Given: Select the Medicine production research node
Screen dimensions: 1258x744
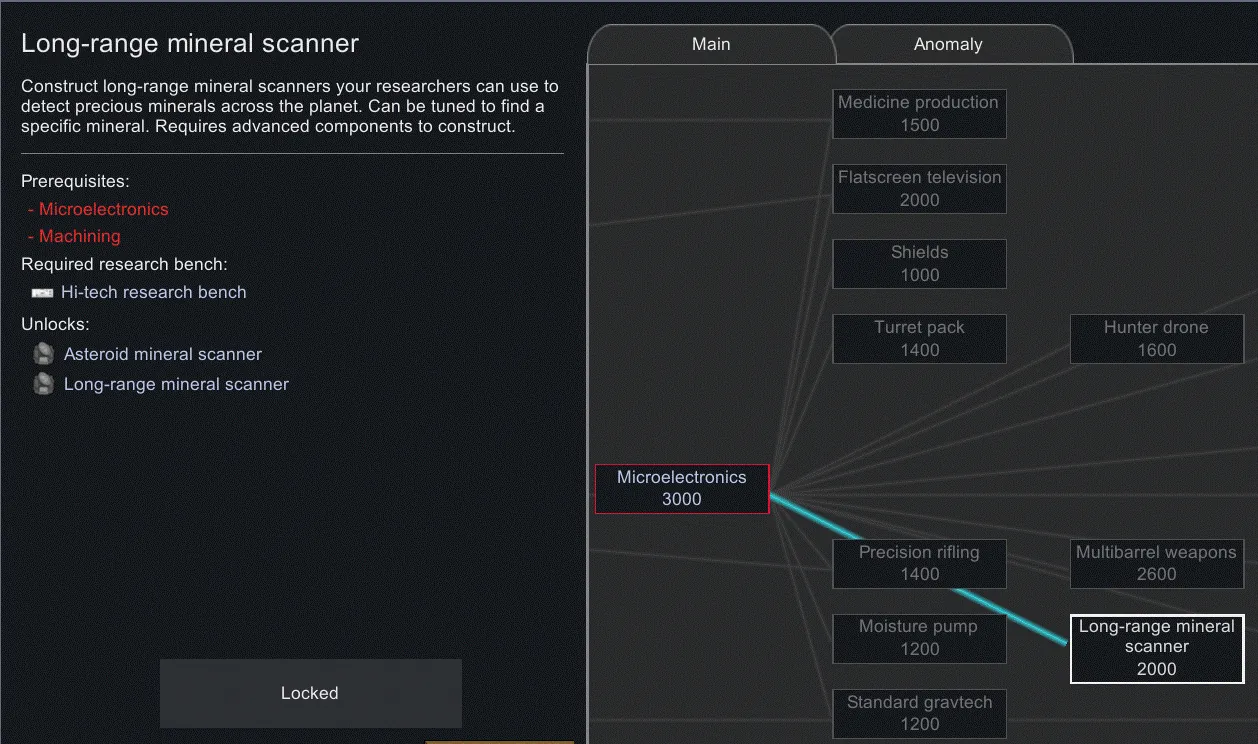Looking at the screenshot, I should [x=919, y=113].
